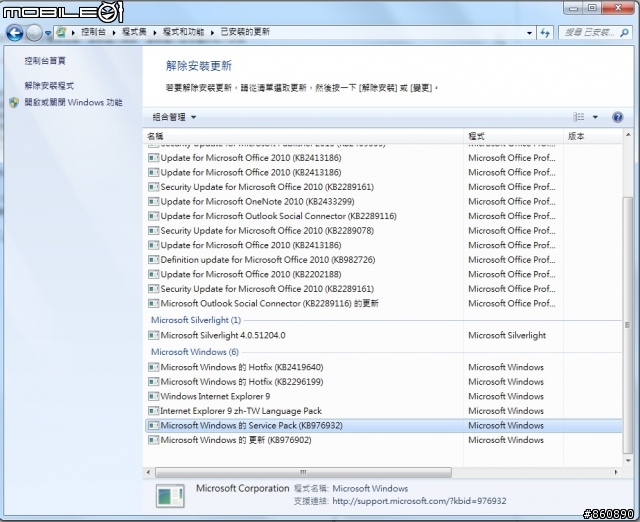Open 解除安裝程式 link in sidebar

(49, 86)
